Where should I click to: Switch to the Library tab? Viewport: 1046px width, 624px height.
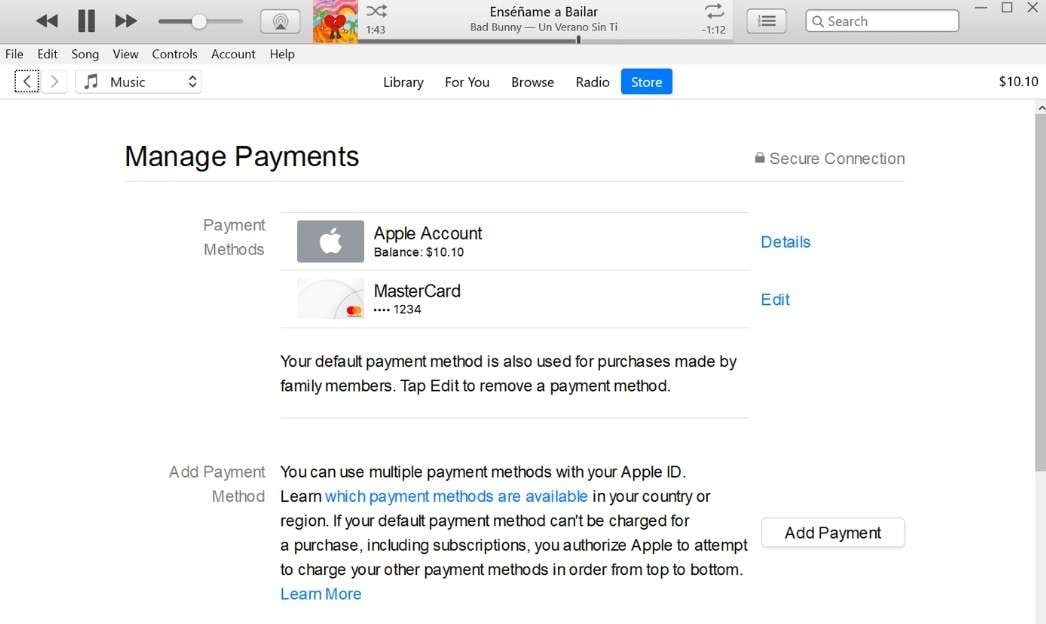click(403, 82)
